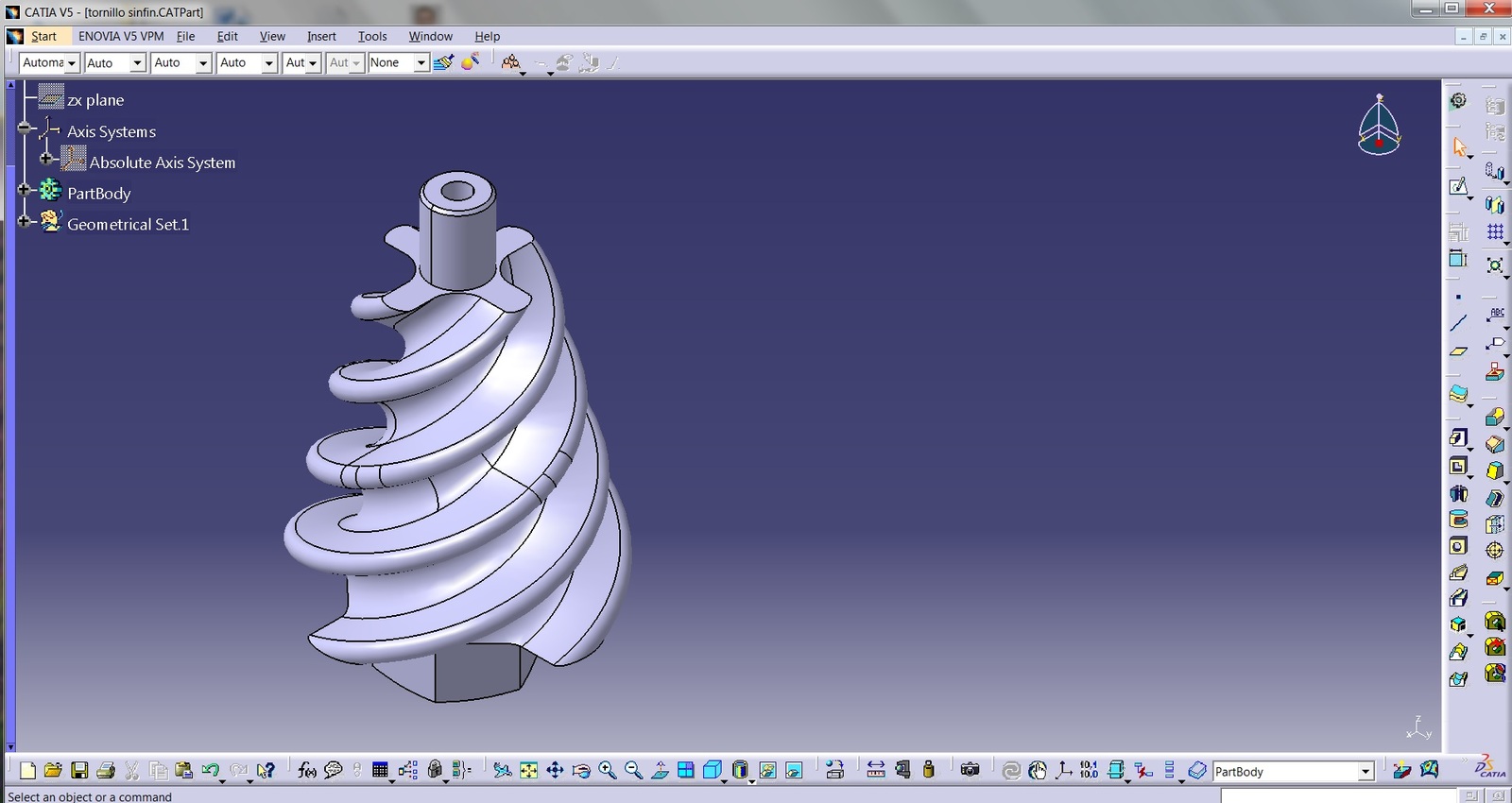
Task: Zoom in with magnifier plus
Action: coord(607,771)
